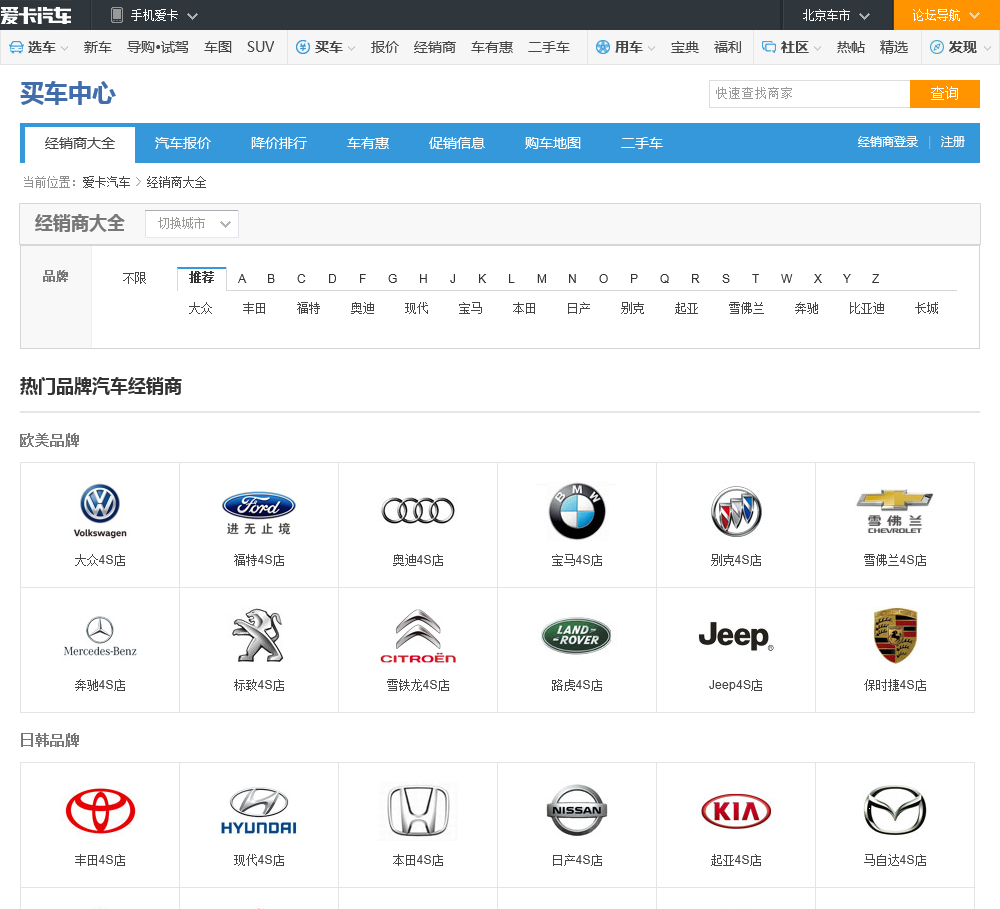Expand the 选车 menu arrow
This screenshot has height=909, width=1000.
pyautogui.click(x=64, y=48)
